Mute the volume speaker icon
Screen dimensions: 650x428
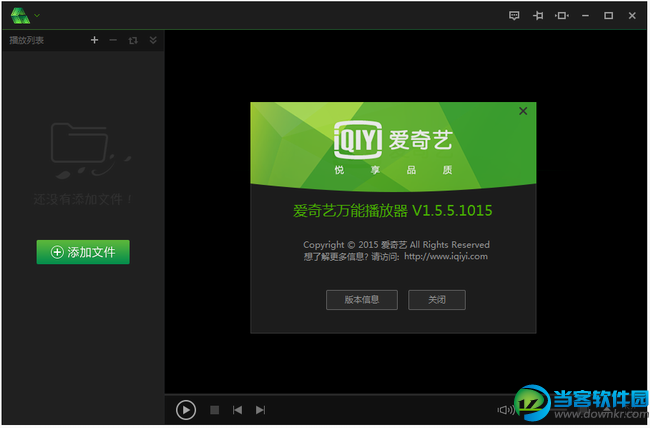(x=505, y=410)
